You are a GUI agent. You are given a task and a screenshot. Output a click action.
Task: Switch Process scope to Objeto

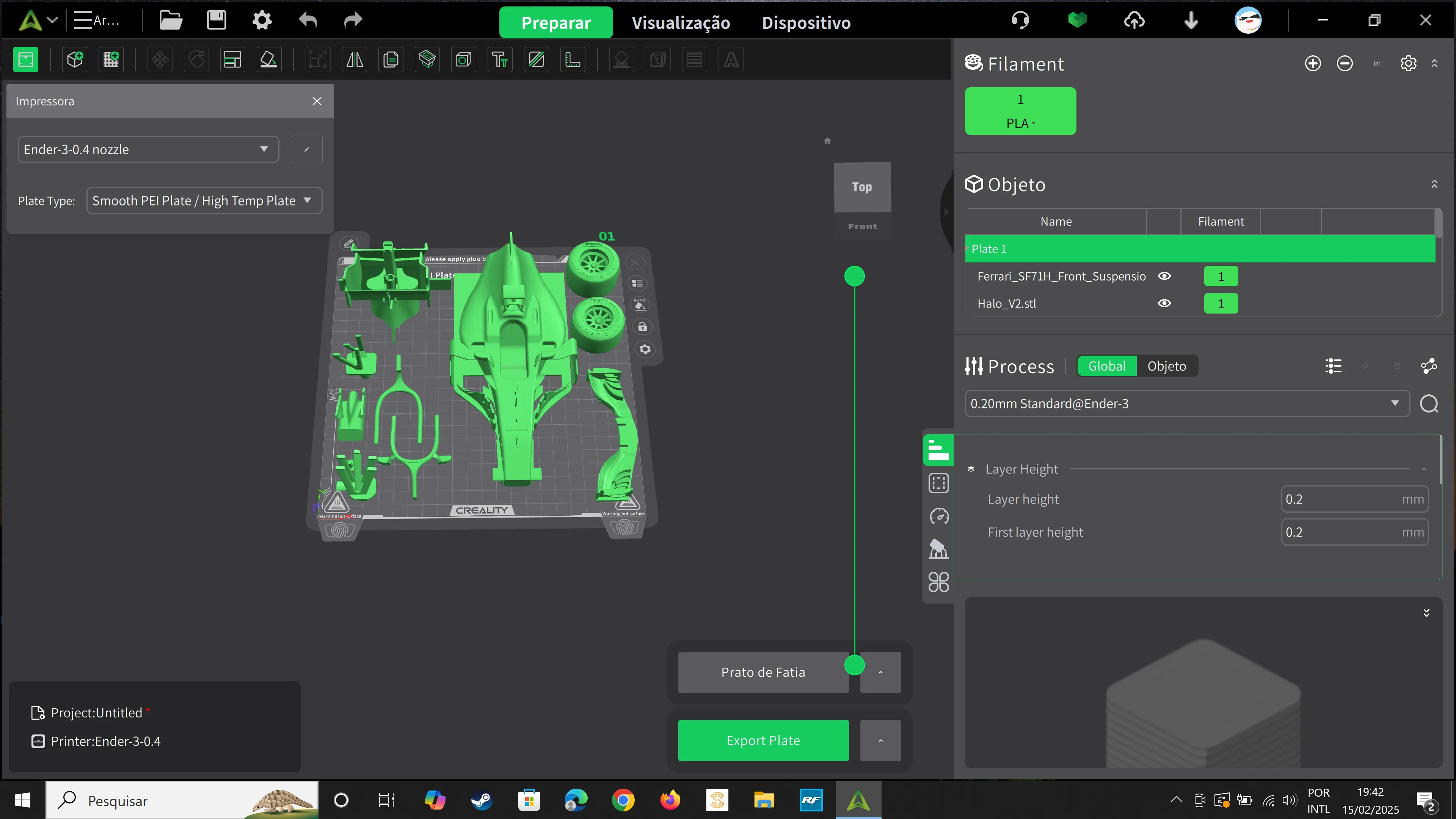1166,366
